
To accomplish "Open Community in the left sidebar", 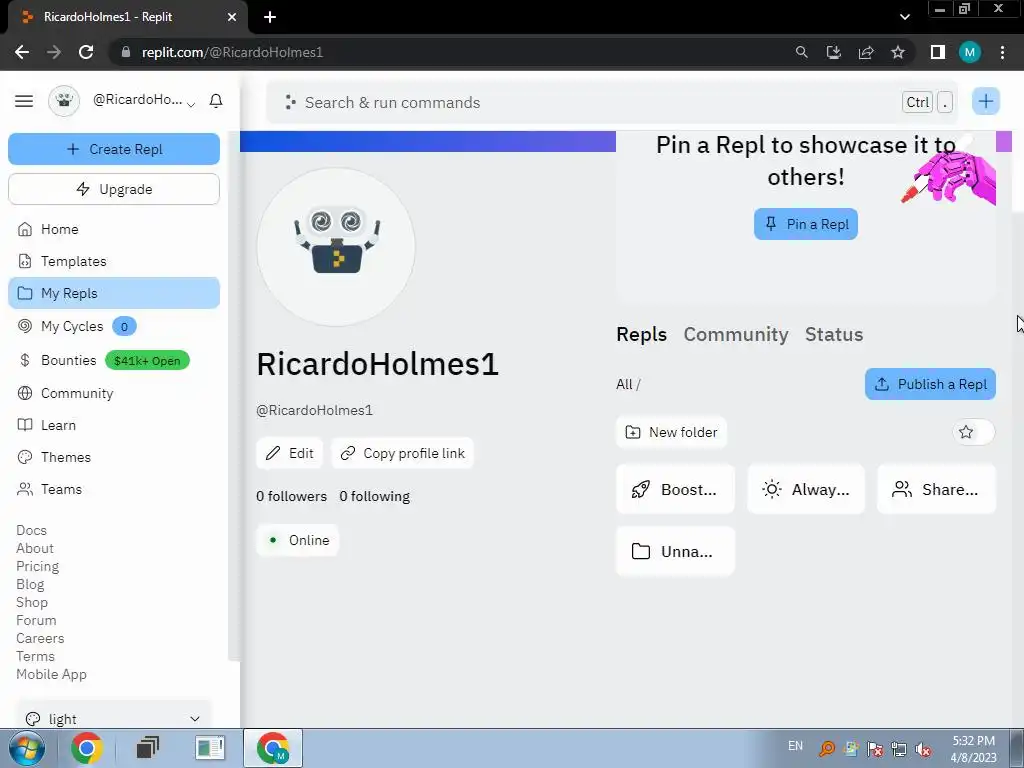I will coord(114,393).
